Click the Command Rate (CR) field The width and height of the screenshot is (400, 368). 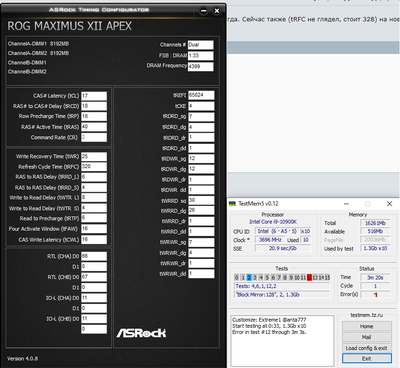94,137
